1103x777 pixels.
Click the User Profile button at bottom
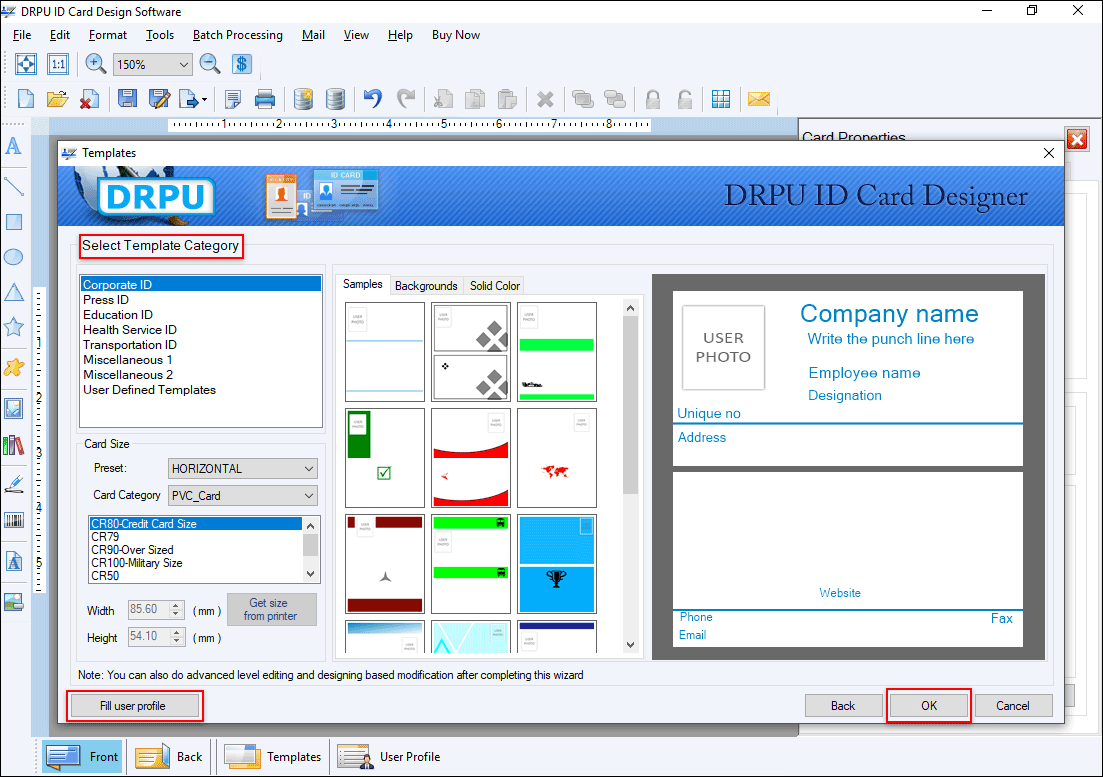(389, 757)
